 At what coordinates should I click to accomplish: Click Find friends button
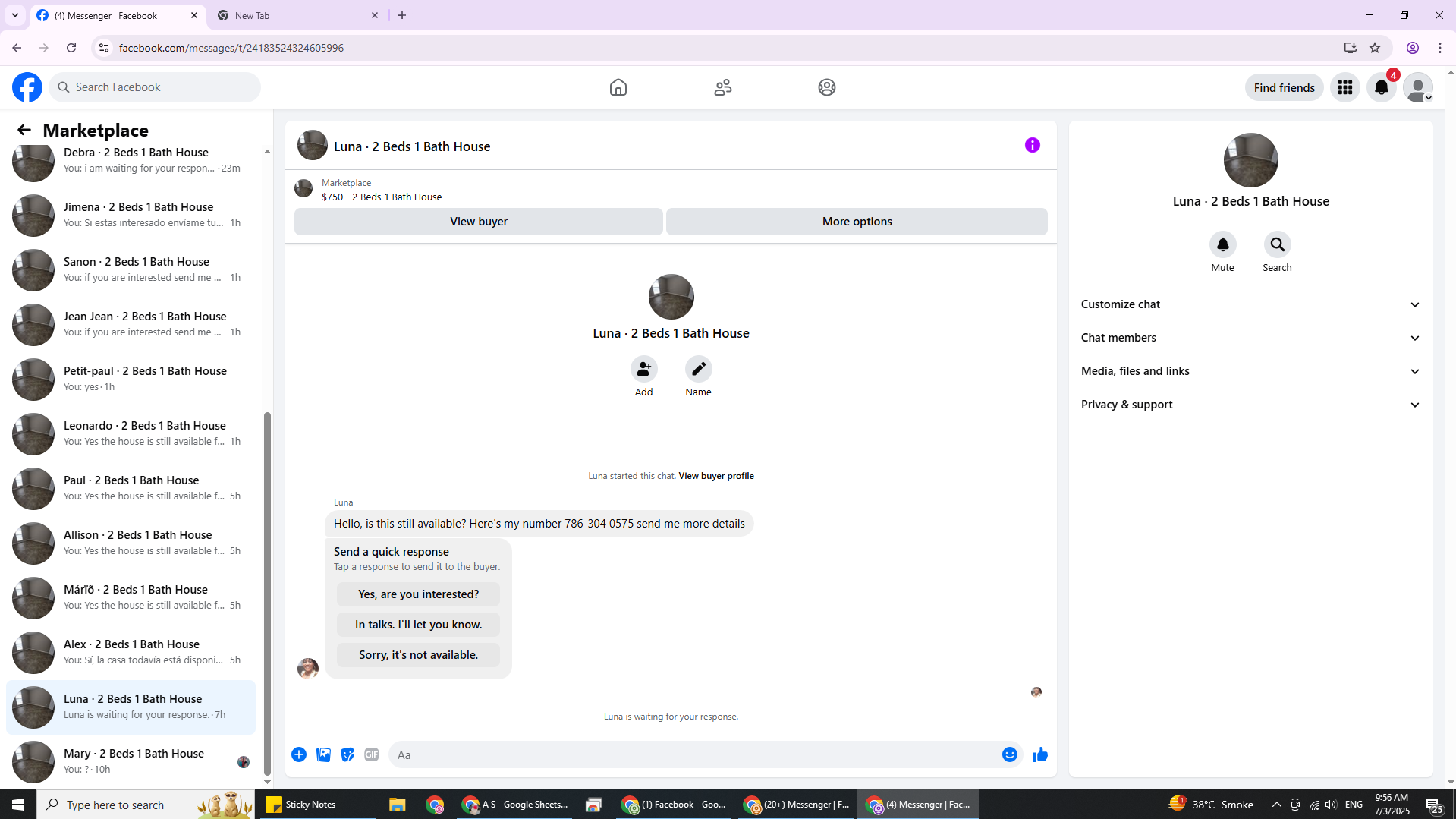[x=1284, y=87]
